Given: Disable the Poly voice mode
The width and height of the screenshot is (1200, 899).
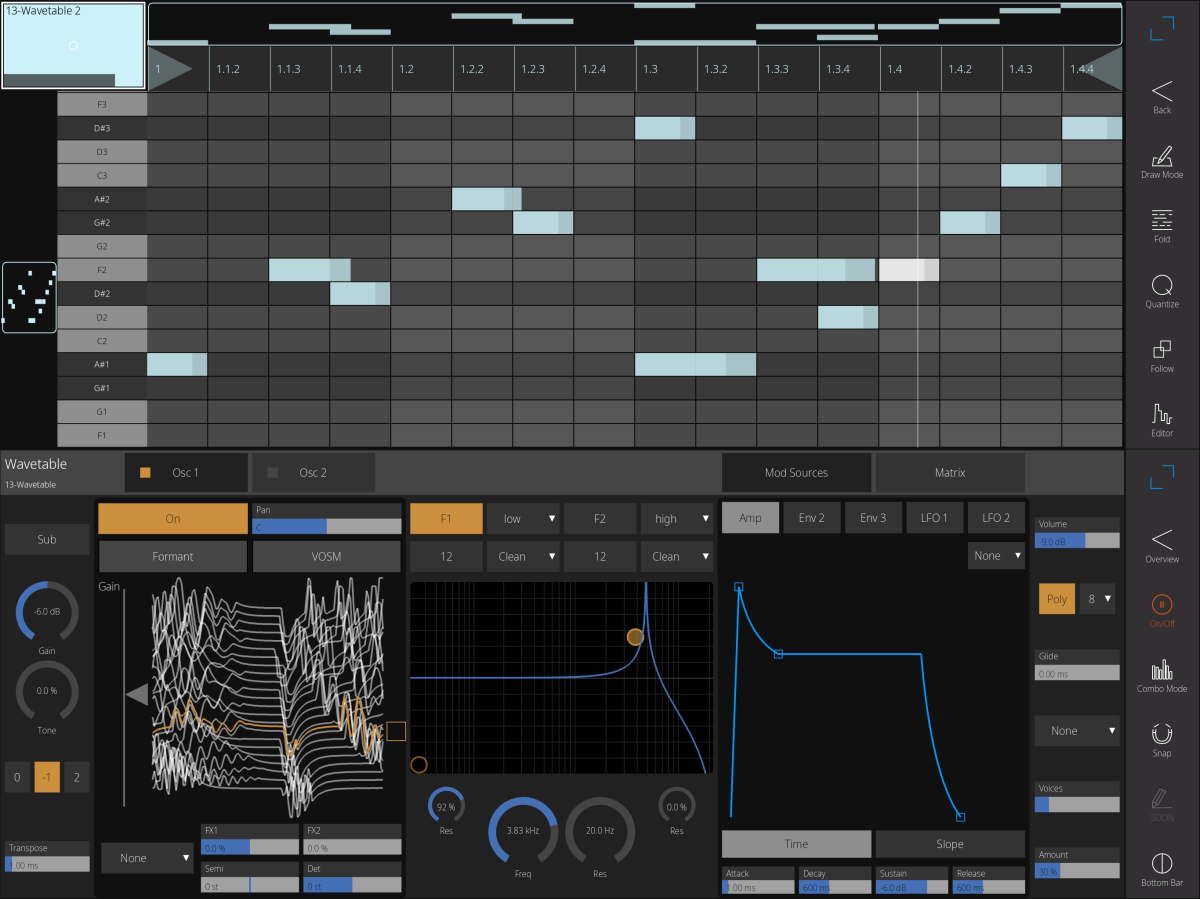Looking at the screenshot, I should (1057, 598).
